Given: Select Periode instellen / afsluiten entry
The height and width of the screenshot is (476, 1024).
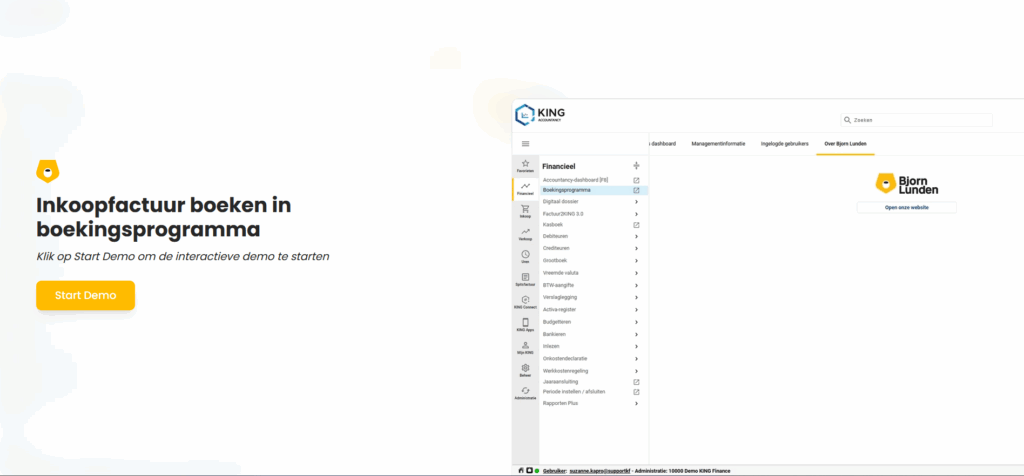Looking at the screenshot, I should [x=574, y=392].
